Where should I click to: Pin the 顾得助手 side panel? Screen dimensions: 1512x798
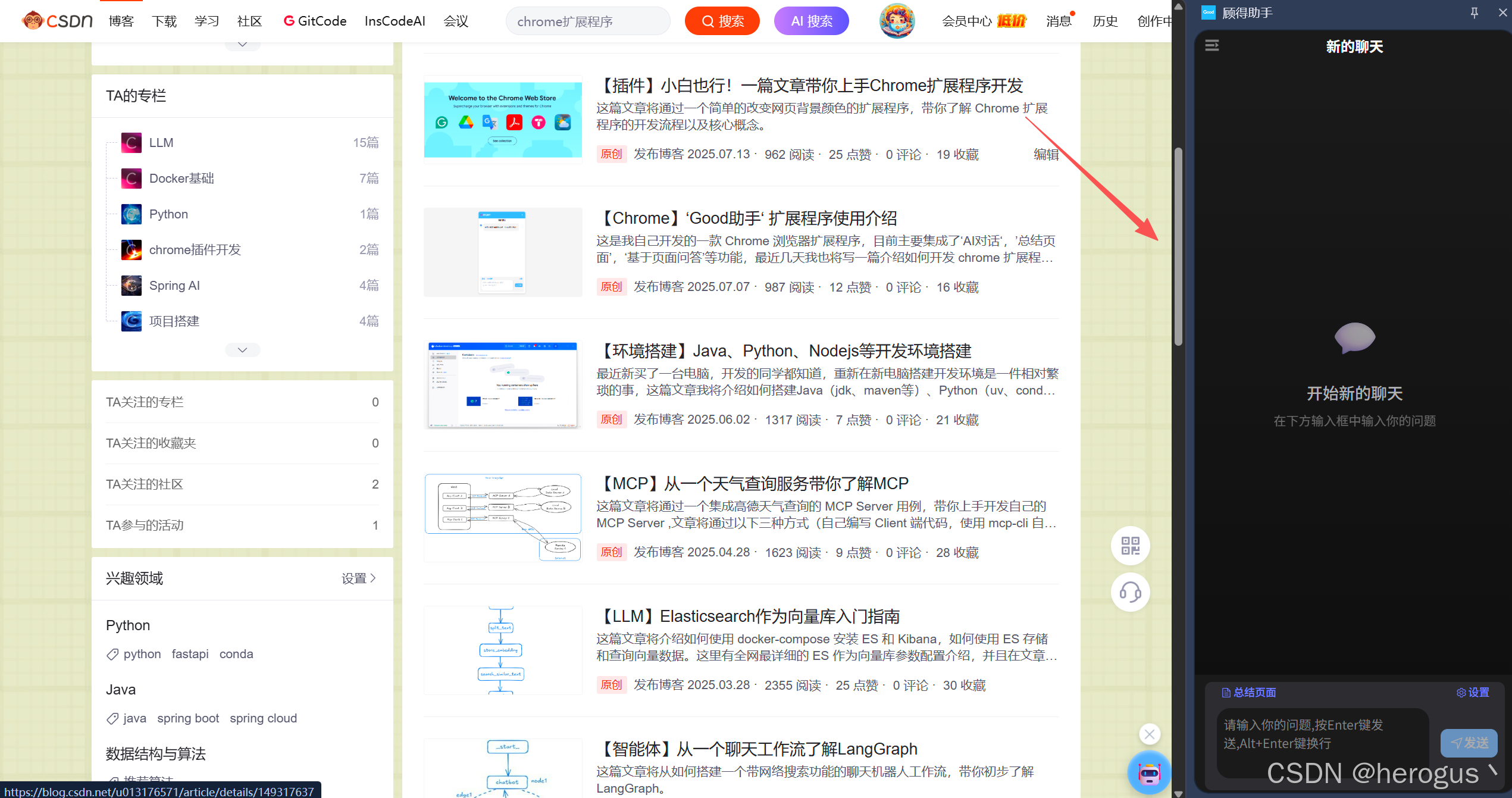point(1474,12)
